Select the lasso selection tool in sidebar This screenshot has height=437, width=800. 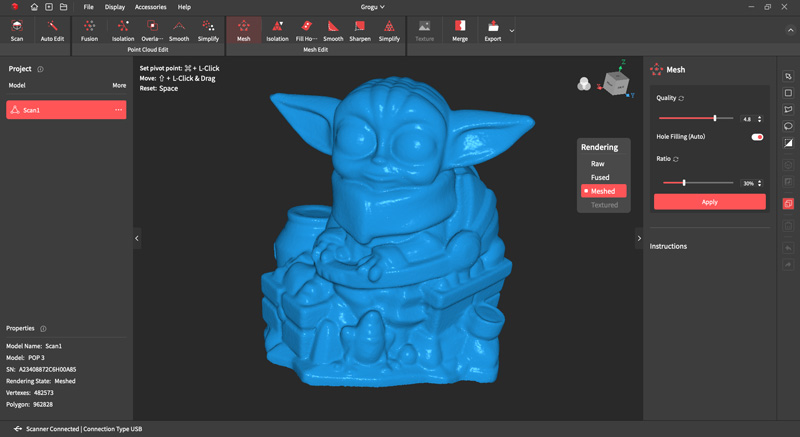tap(788, 126)
